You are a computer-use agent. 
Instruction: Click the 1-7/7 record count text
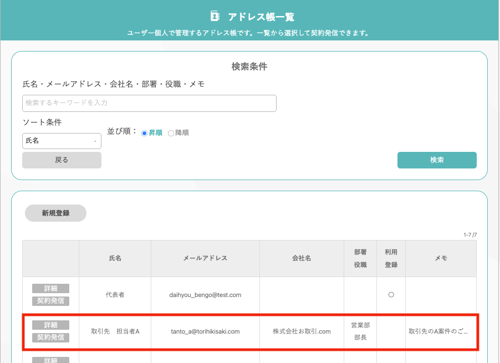470,235
